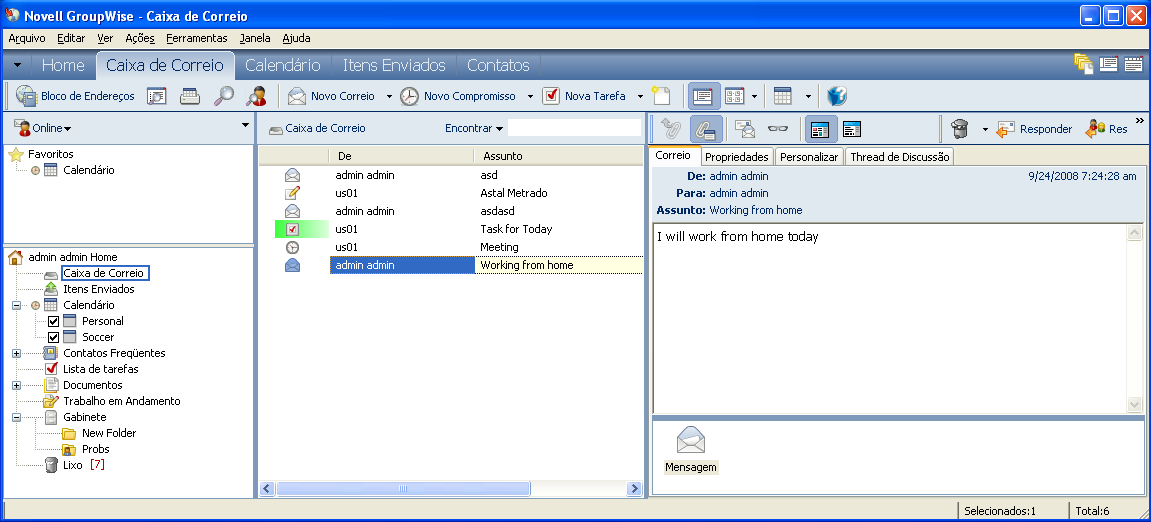Click the magnifying glass find icon
This screenshot has width=1151, height=522.
point(224,96)
